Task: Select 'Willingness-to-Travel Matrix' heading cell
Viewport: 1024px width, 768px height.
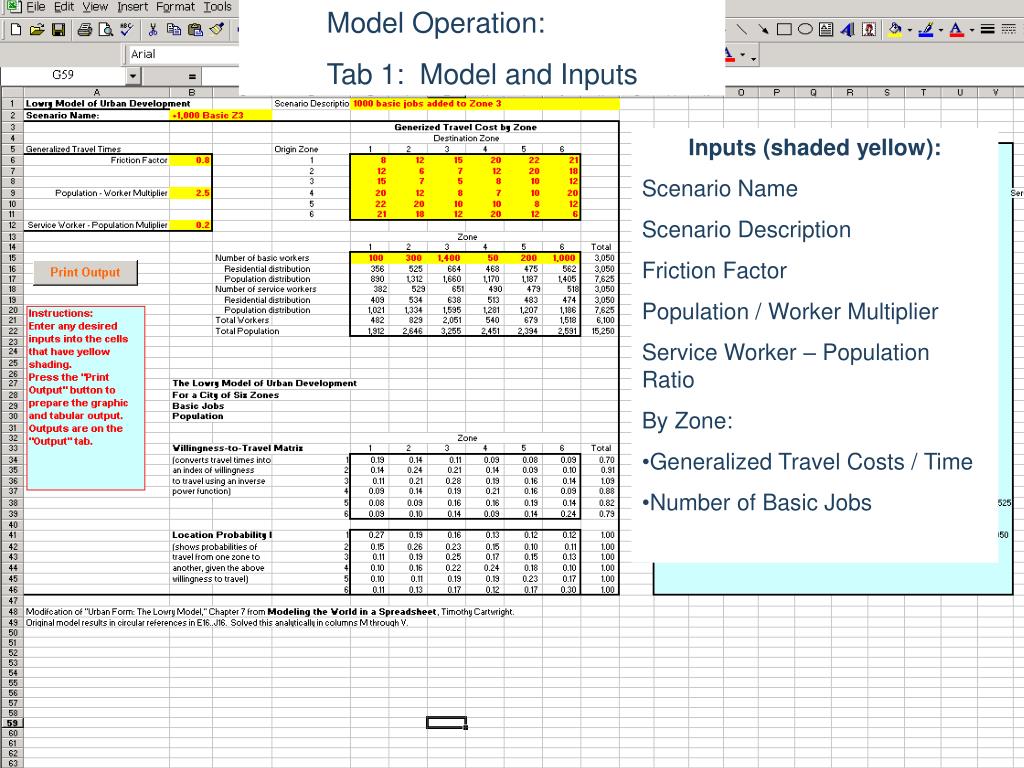Action: coord(238,448)
